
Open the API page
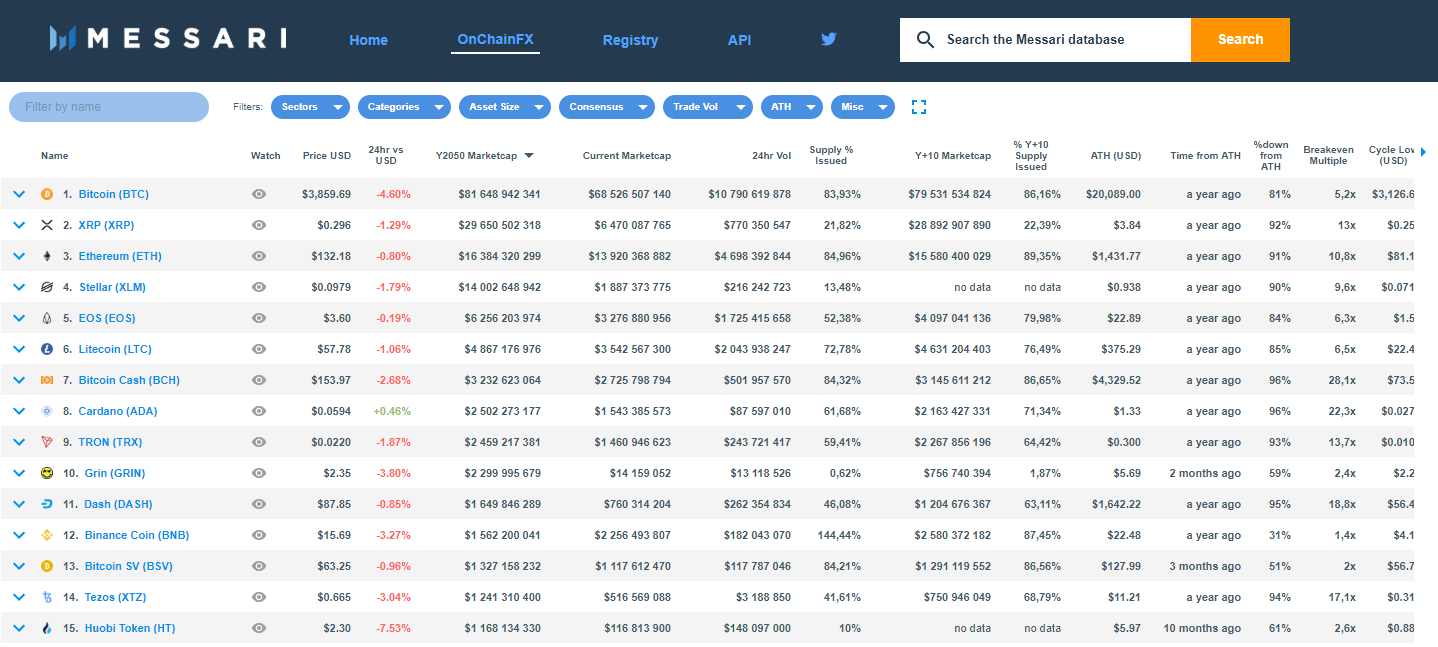click(739, 40)
